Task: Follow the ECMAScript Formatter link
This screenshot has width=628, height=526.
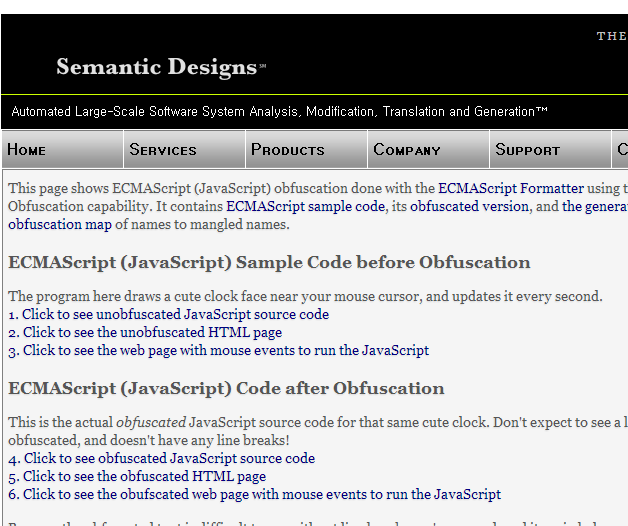Action: 511,188
